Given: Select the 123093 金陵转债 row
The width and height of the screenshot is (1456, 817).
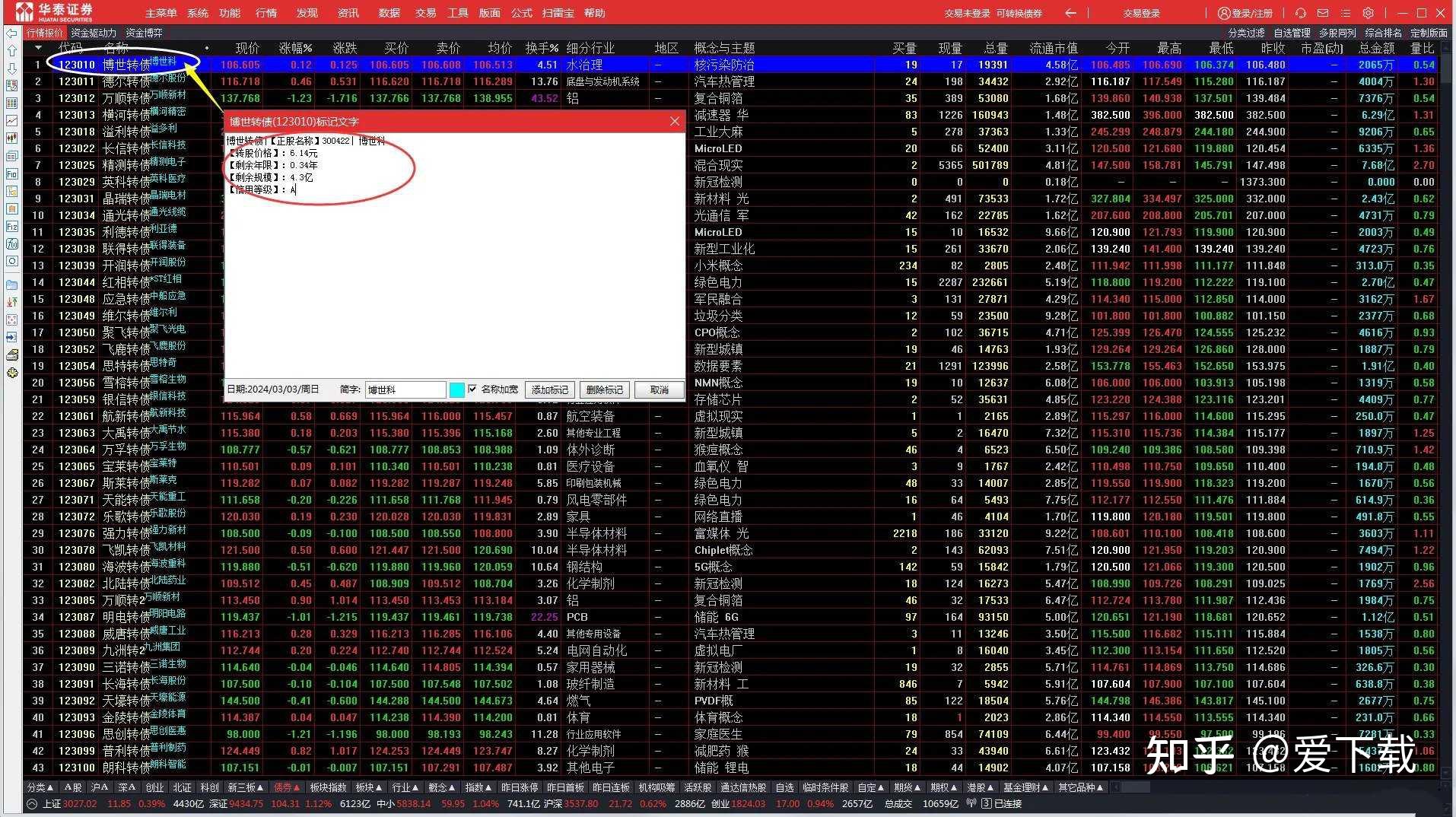Looking at the screenshot, I should tap(730, 717).
